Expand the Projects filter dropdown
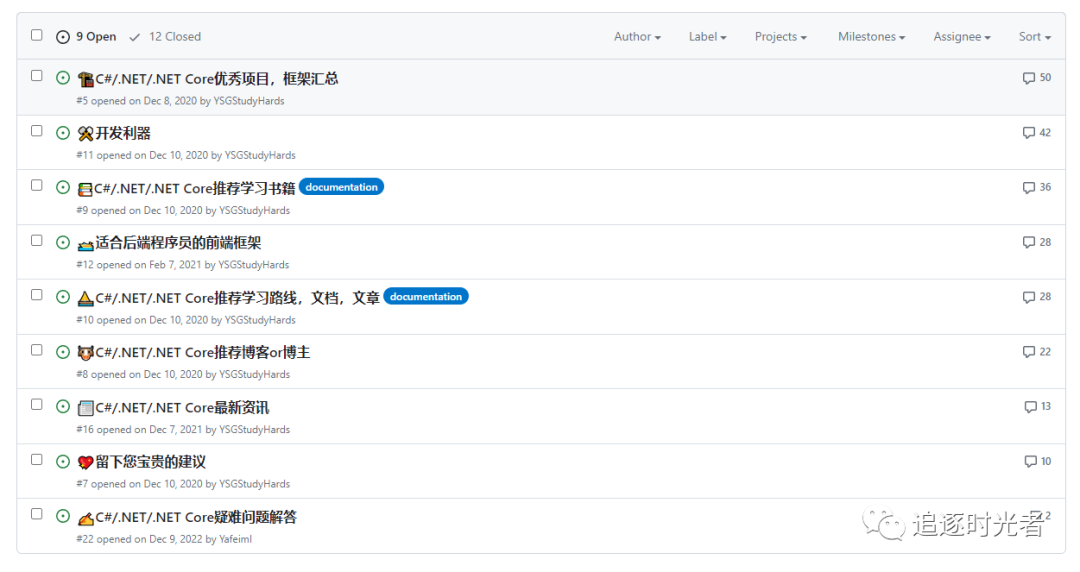The image size is (1080, 572). click(x=780, y=37)
